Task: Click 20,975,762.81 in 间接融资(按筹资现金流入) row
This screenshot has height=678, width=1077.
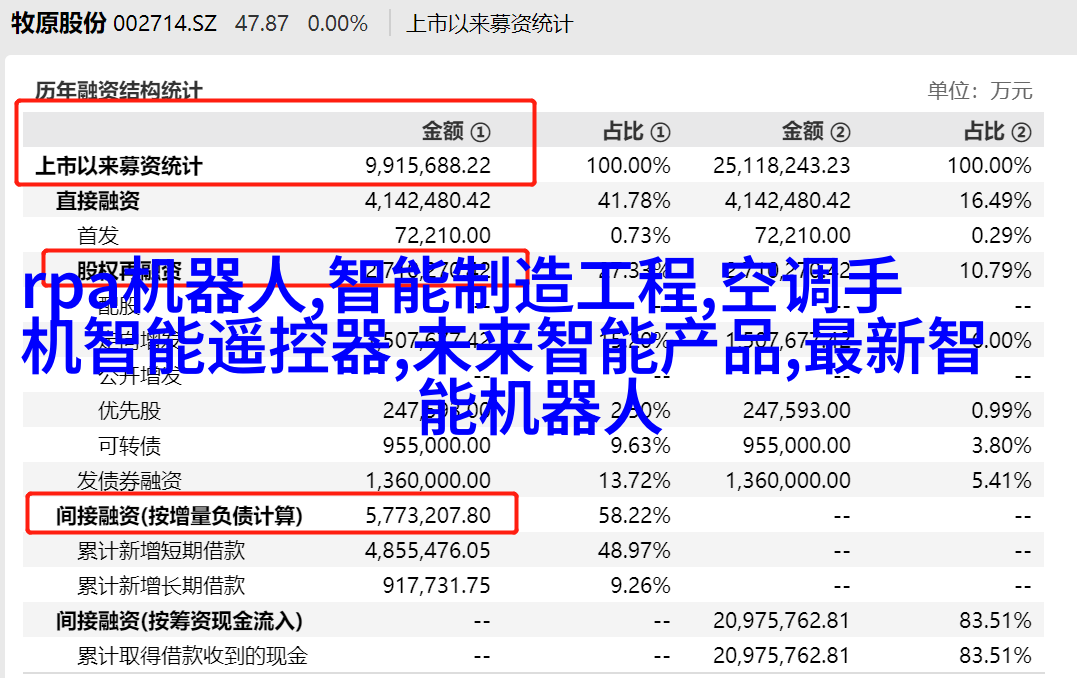Action: (782, 621)
